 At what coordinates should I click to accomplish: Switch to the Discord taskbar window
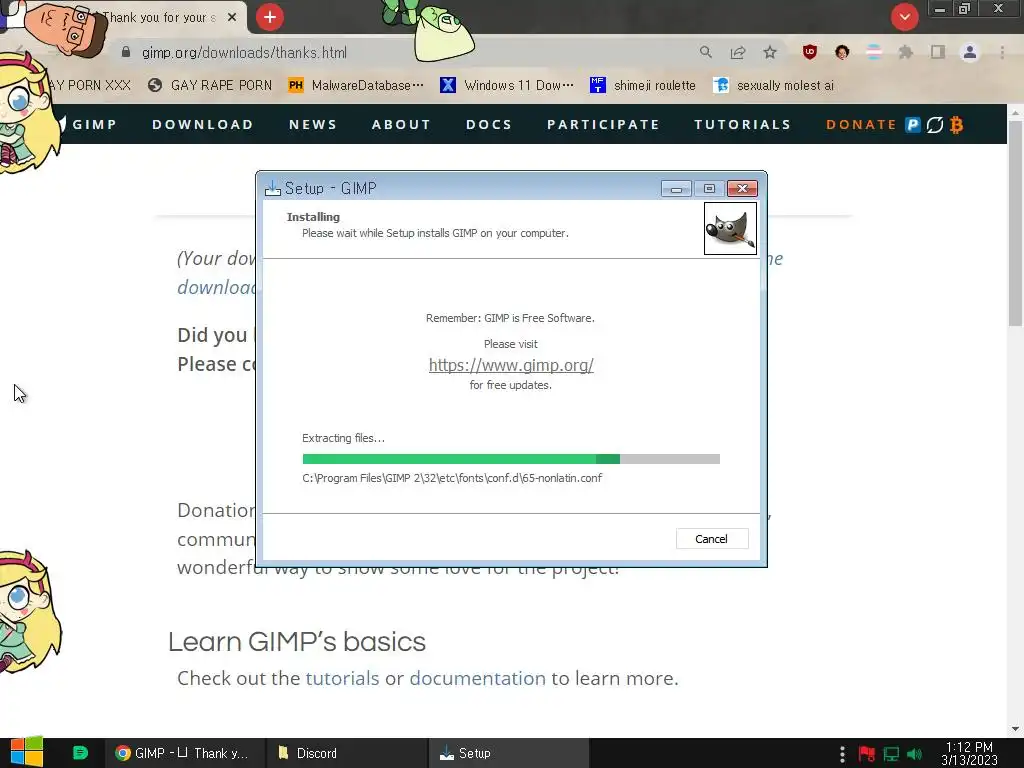(347, 753)
